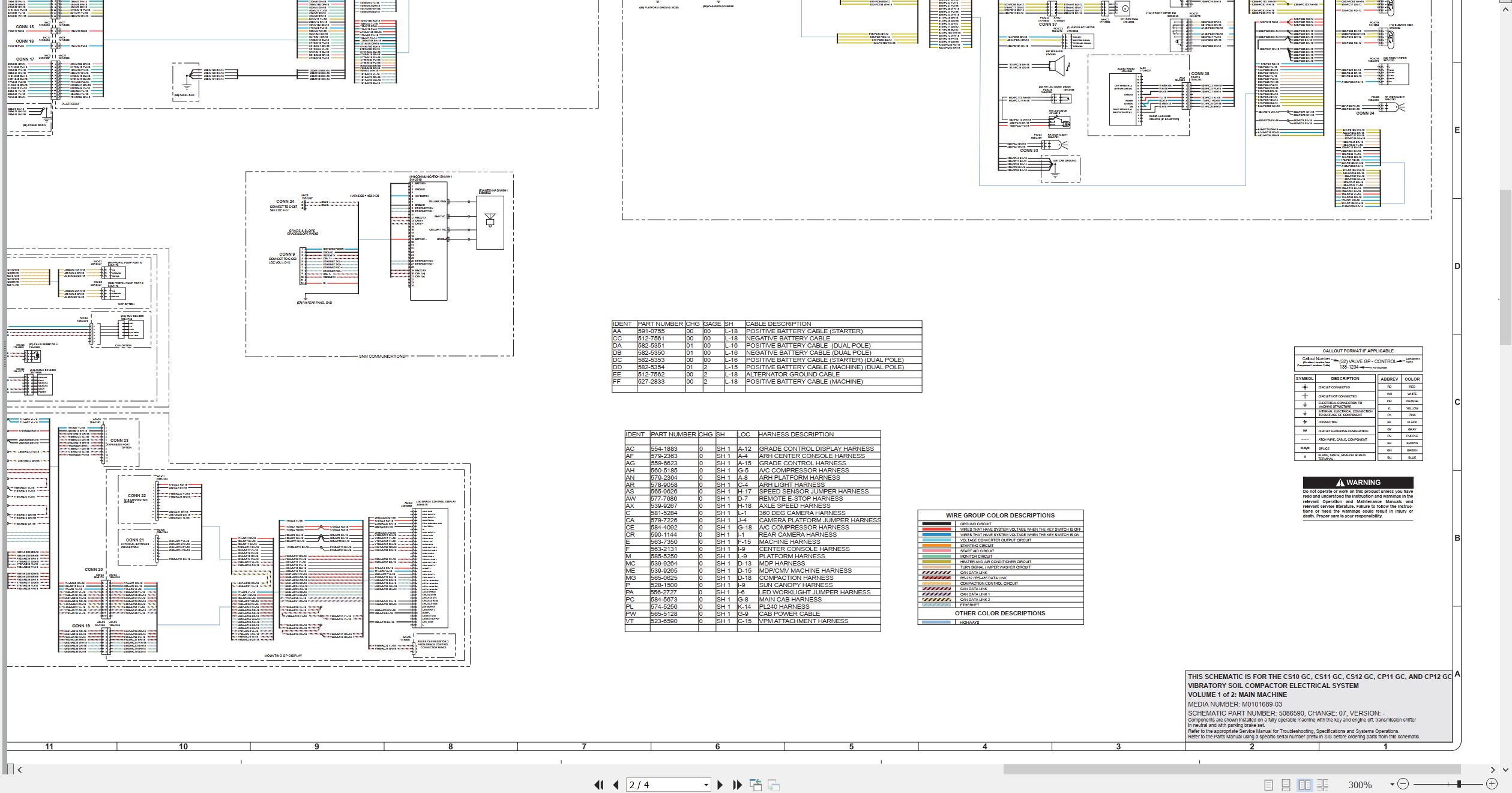Click '360 DEG CAMERA HARNESS' entry
Viewport: 1512px width, 793px height.
[x=802, y=513]
